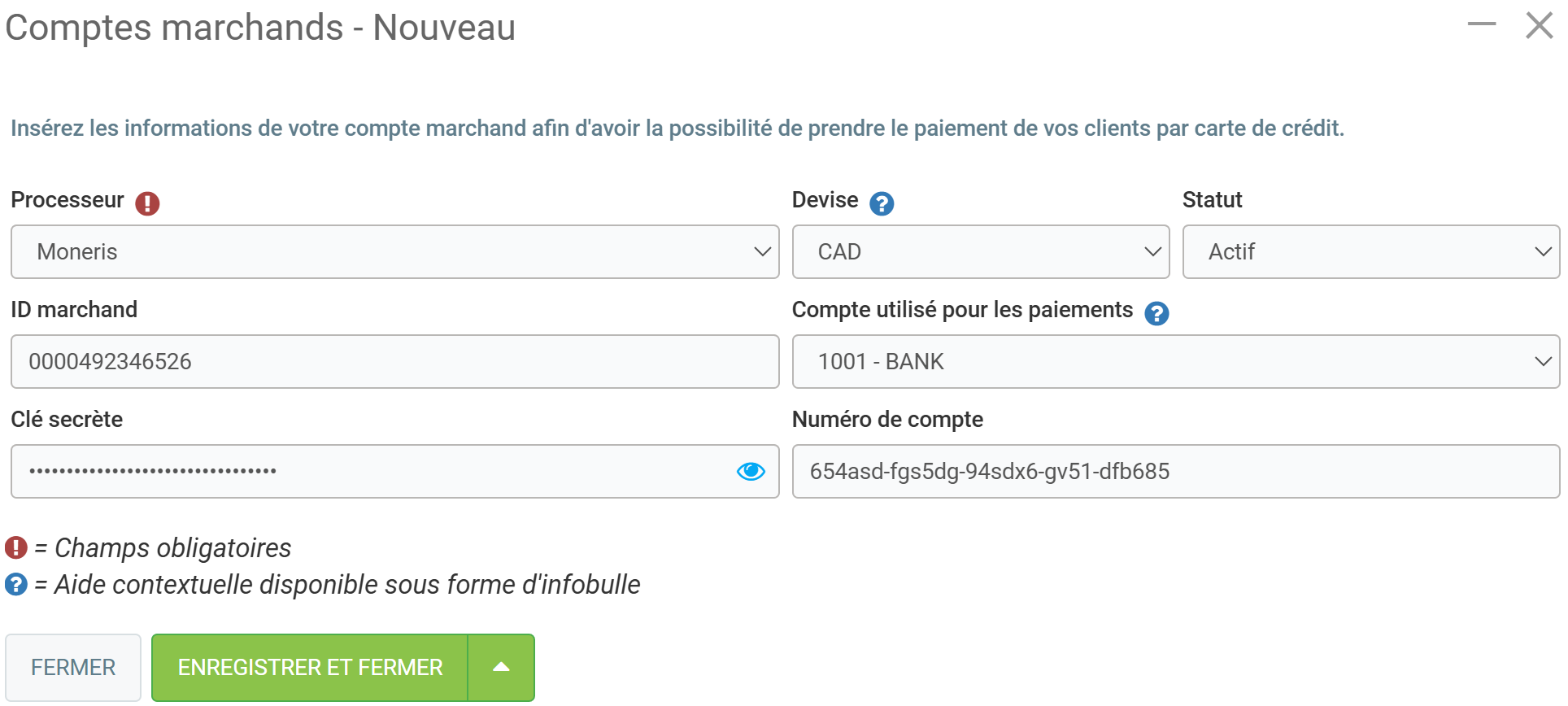1568x706 pixels.
Task: Expand the Statut dropdown showing Actif
Action: pyautogui.click(x=1370, y=252)
